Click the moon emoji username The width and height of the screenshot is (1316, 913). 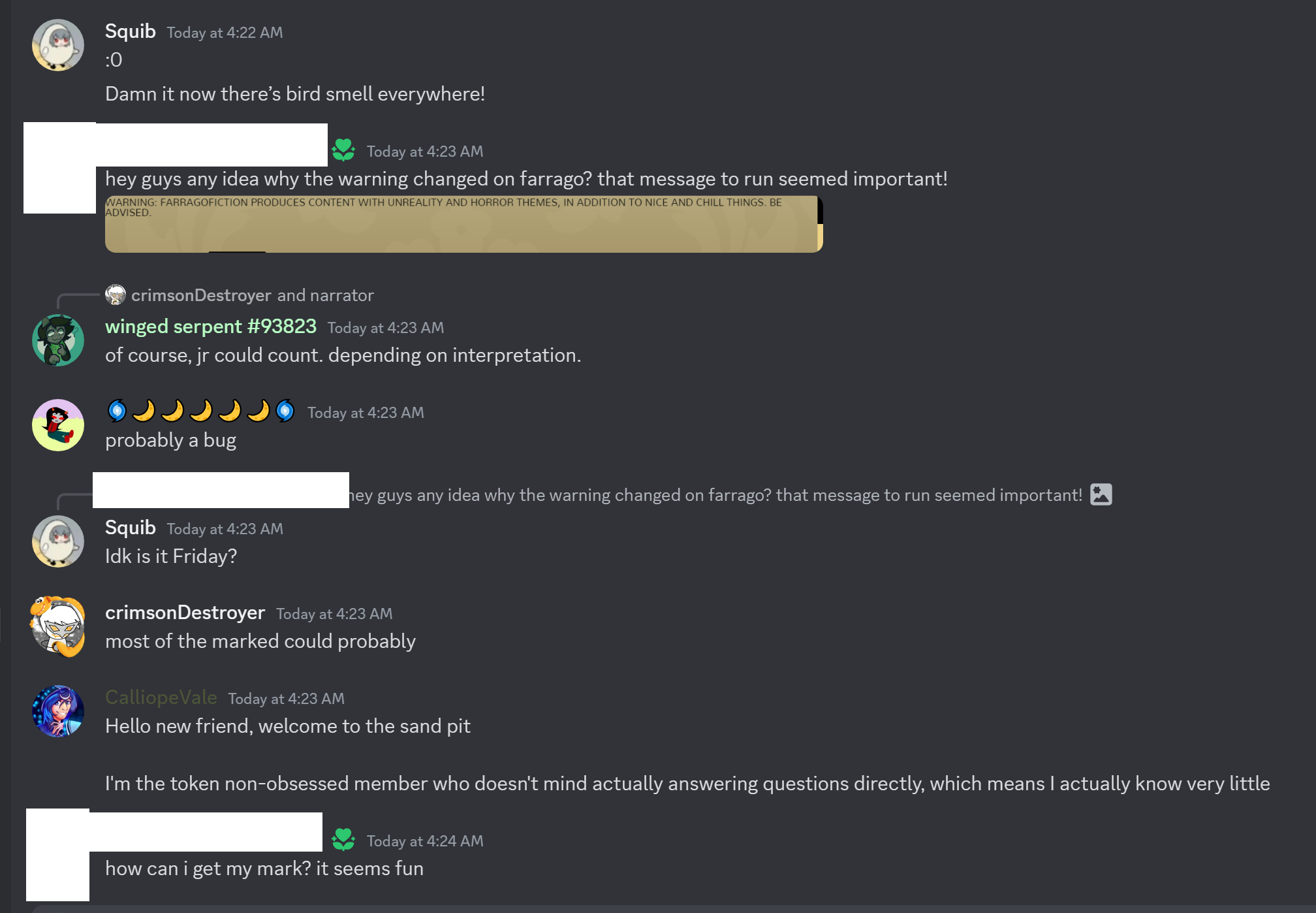[201, 411]
